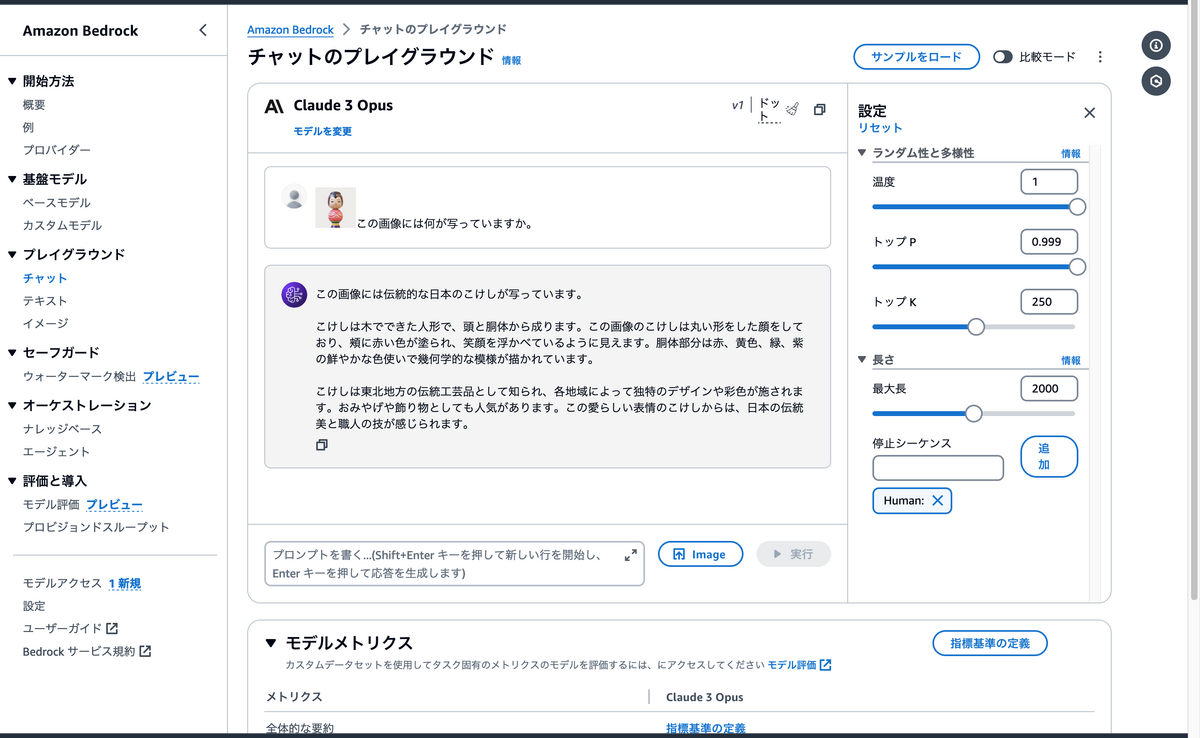Expand the prompt box with the expand icon

(631, 555)
